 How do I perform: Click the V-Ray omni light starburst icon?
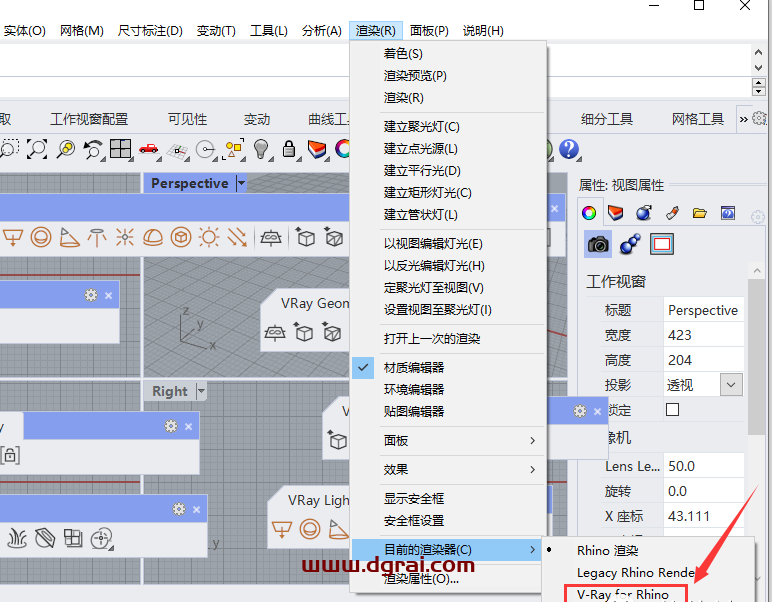click(x=125, y=238)
